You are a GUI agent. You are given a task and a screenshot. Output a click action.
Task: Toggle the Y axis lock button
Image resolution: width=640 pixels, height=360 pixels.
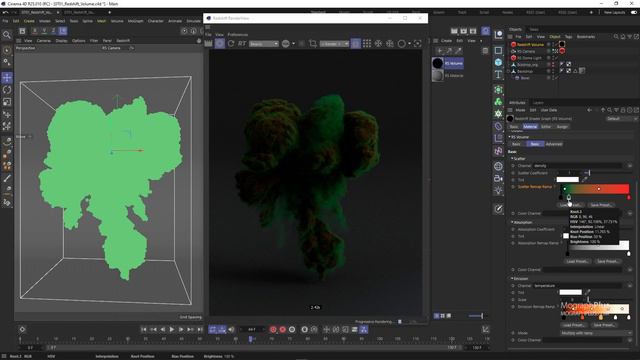pyautogui.click(x=44, y=31)
